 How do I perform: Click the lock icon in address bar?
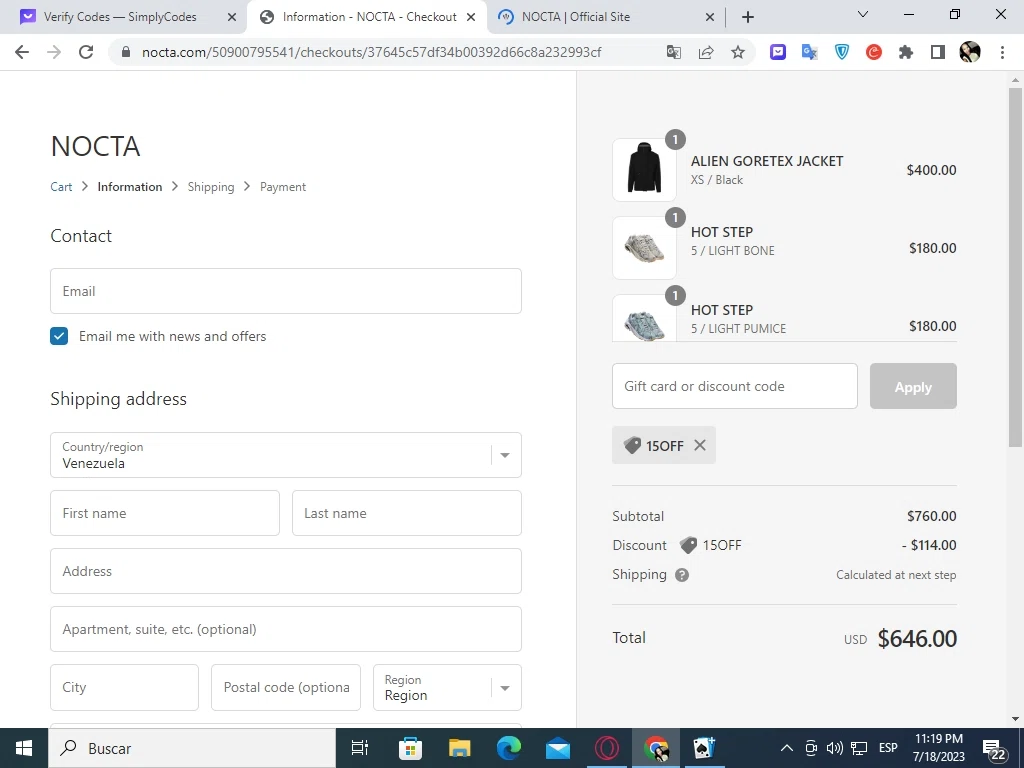tap(126, 52)
